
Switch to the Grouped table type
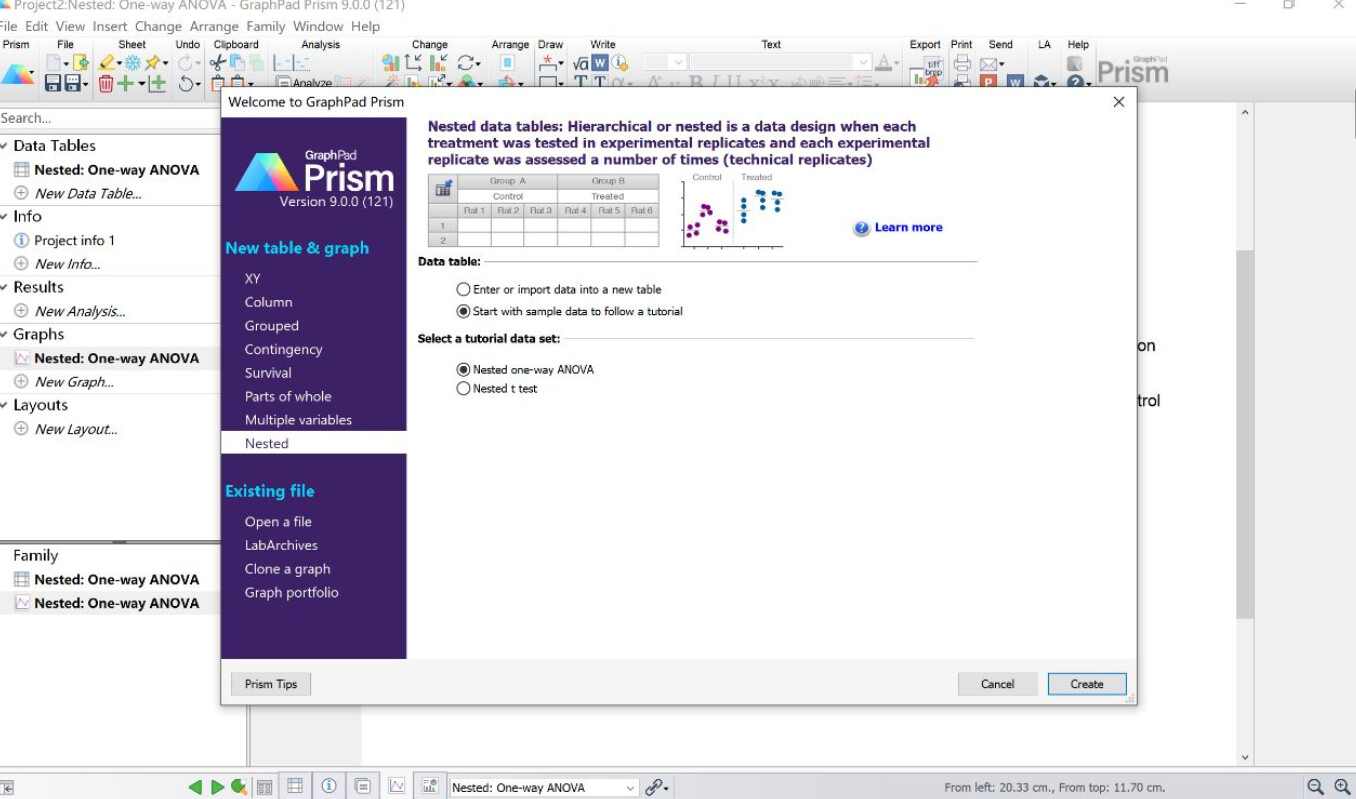(271, 325)
